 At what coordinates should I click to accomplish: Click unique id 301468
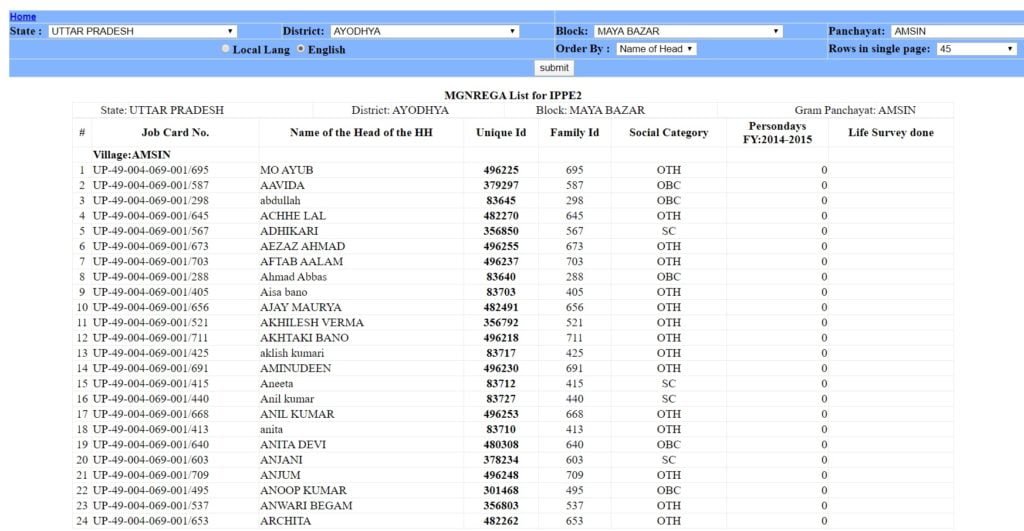tap(501, 491)
